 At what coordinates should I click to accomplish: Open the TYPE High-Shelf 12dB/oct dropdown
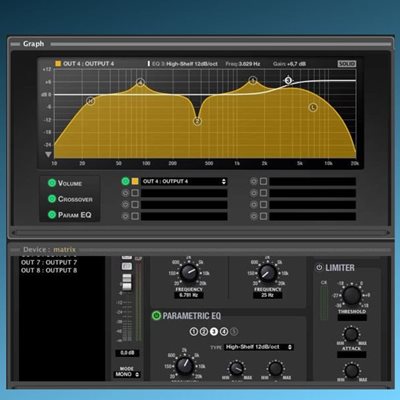point(259,347)
